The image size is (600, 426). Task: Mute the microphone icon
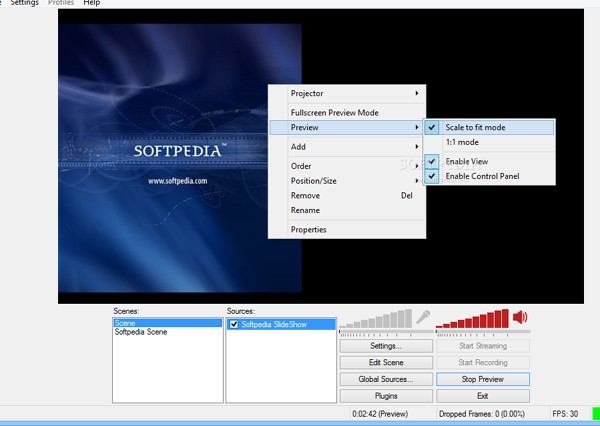coord(423,317)
